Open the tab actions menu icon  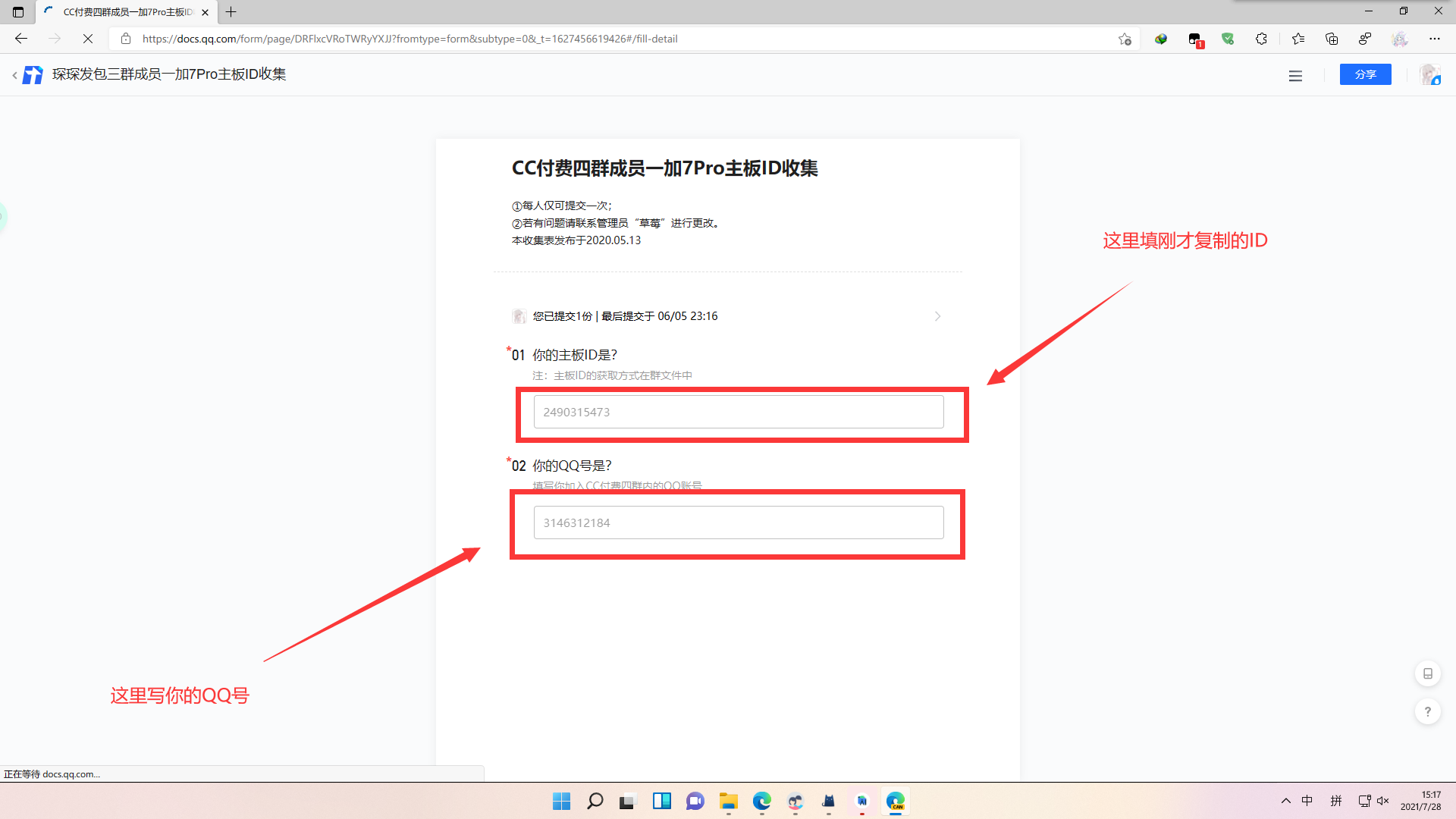18,12
